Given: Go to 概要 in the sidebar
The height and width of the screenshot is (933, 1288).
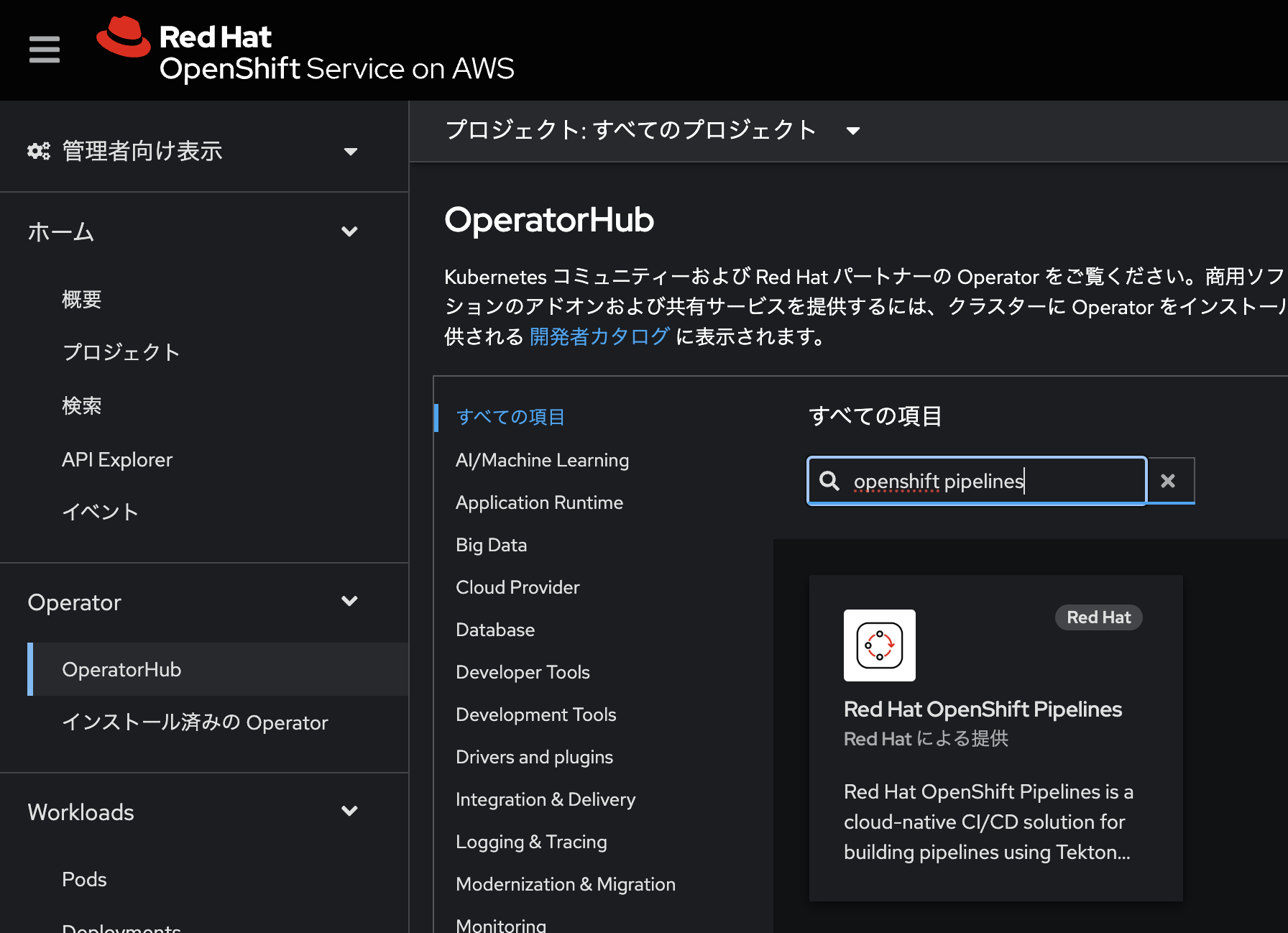Looking at the screenshot, I should pos(82,299).
